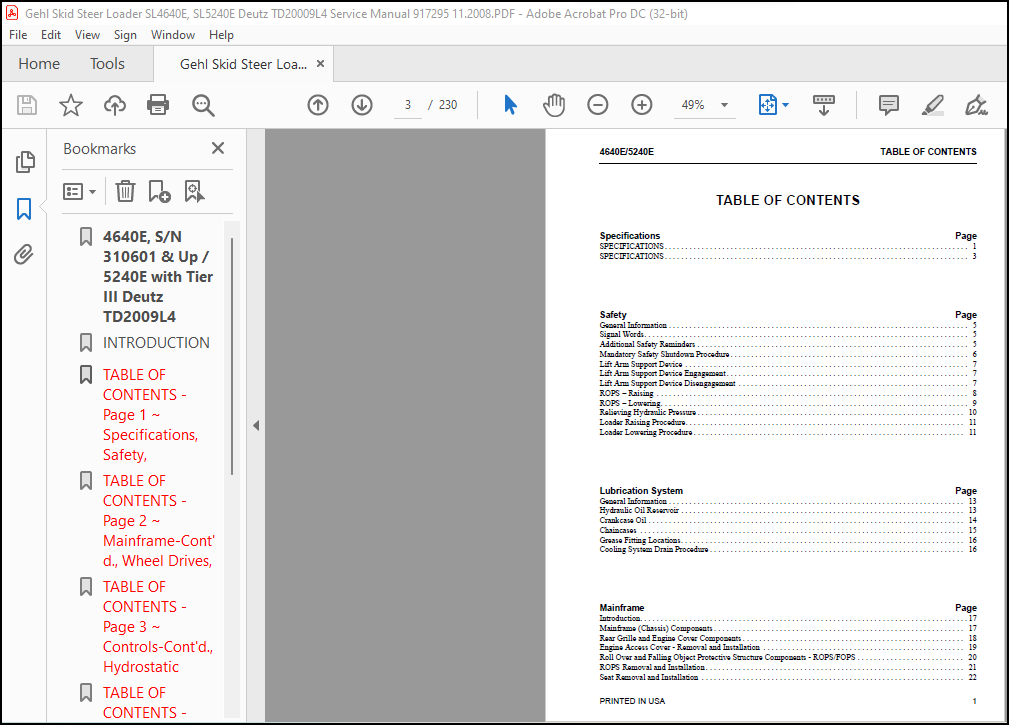Open the INTRODUCTION bookmark
The image size is (1009, 725).
156,343
